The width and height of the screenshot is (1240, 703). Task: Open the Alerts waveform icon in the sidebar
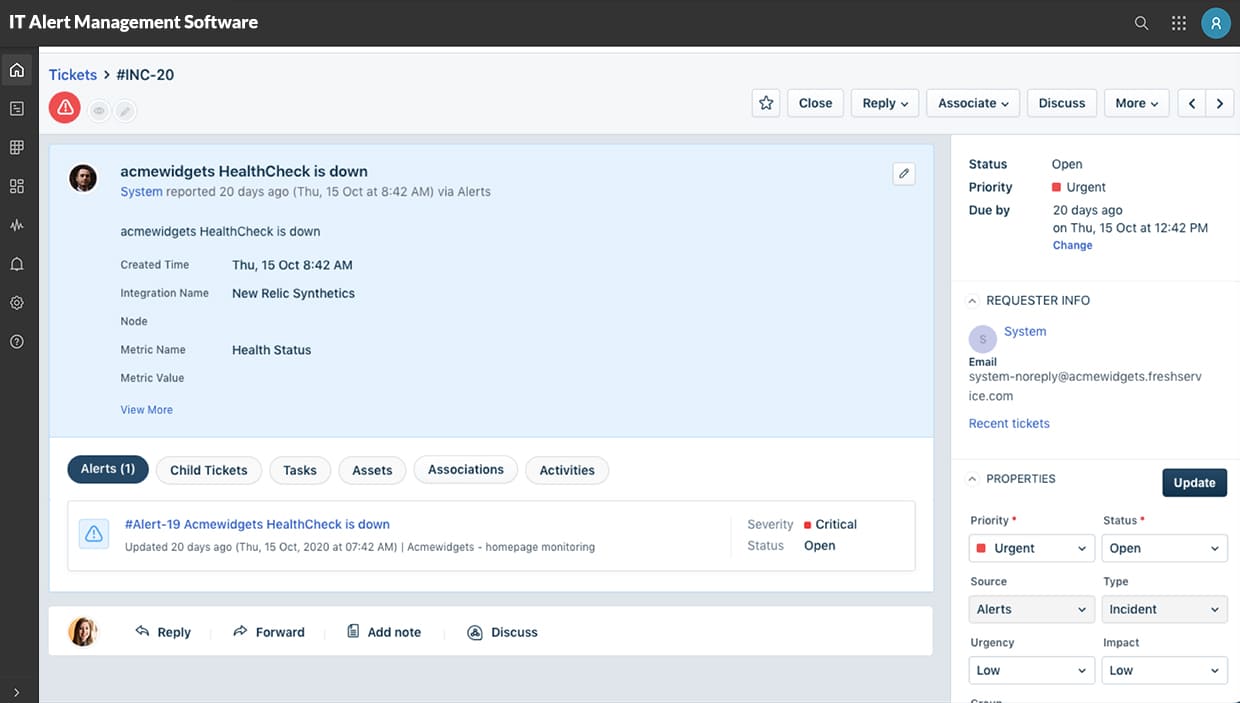coord(16,225)
